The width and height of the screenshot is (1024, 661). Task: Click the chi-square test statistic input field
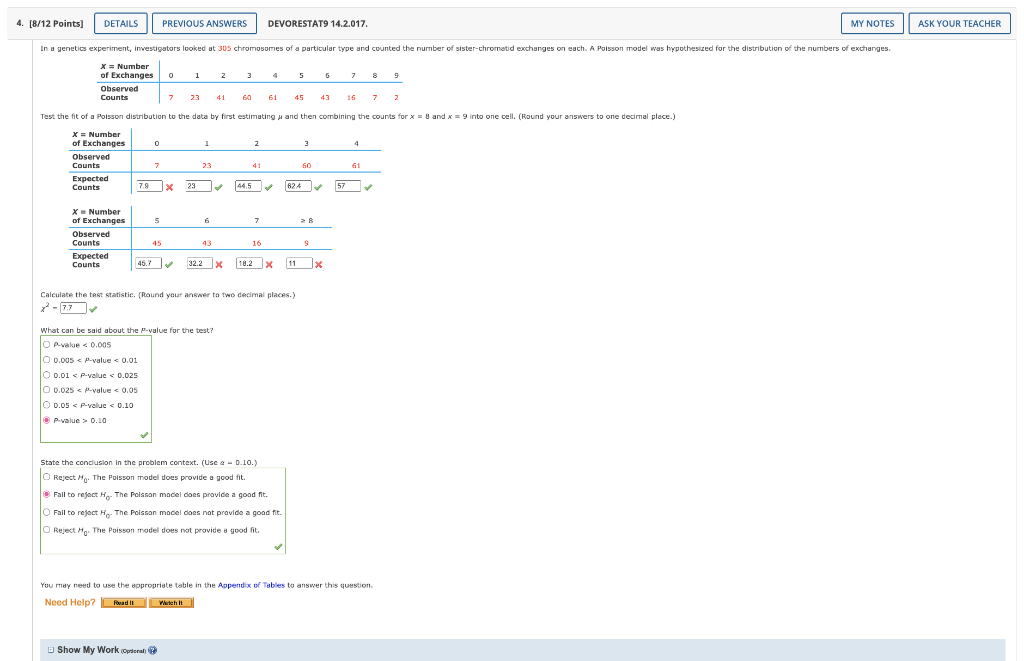click(75, 307)
